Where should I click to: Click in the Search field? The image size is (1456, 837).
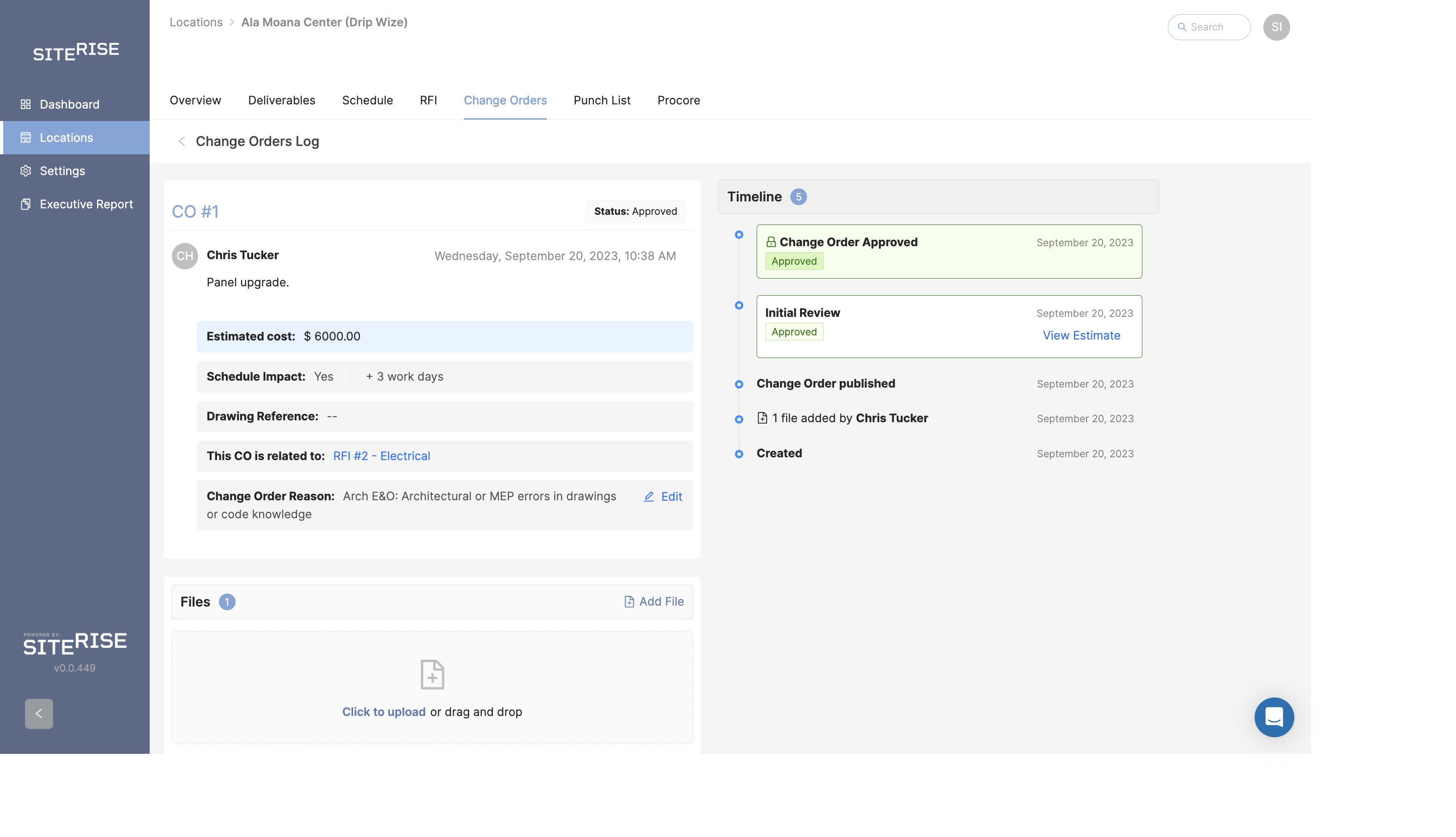[x=1213, y=27]
